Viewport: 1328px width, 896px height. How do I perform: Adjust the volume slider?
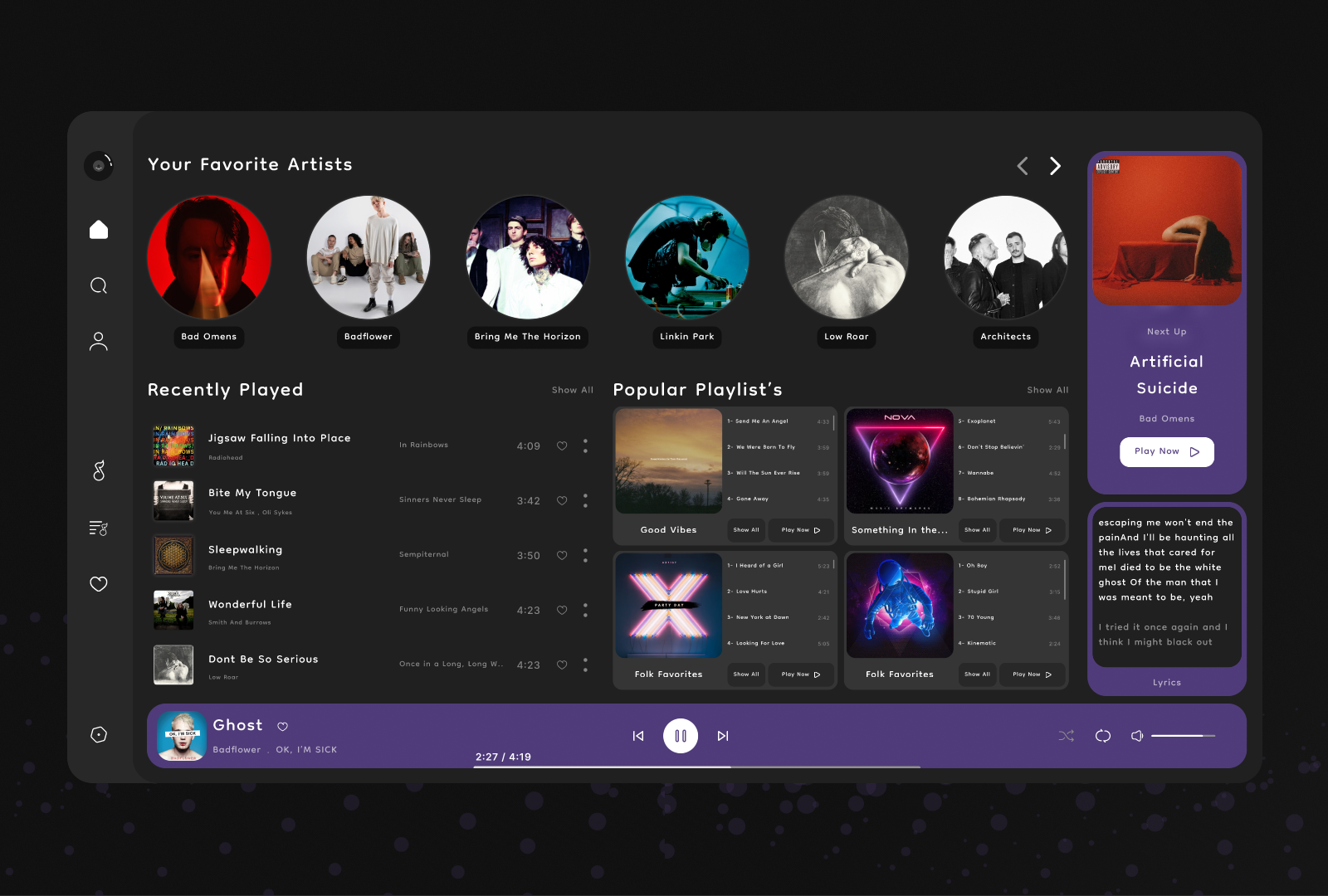pos(1183,735)
